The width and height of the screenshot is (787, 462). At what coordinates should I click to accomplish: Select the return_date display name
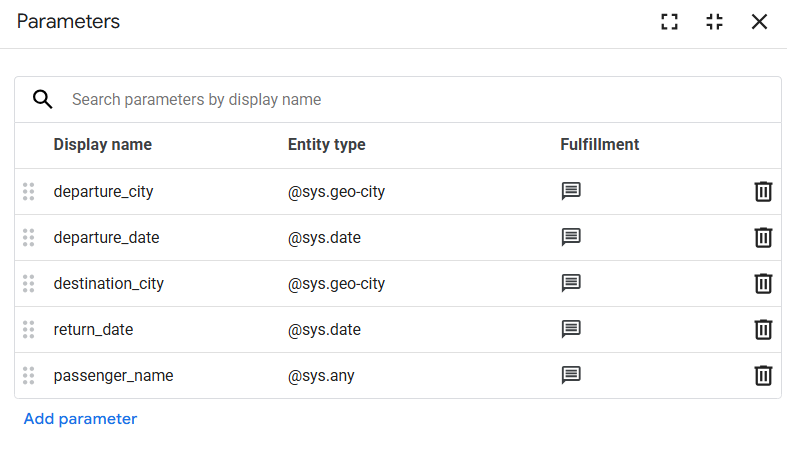93,329
